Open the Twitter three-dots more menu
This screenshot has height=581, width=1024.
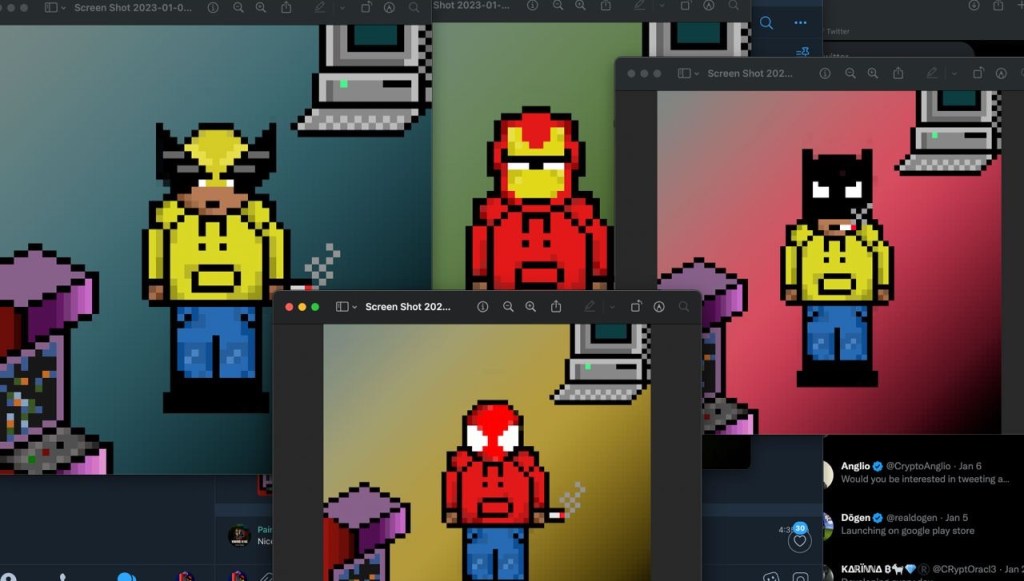(800, 23)
